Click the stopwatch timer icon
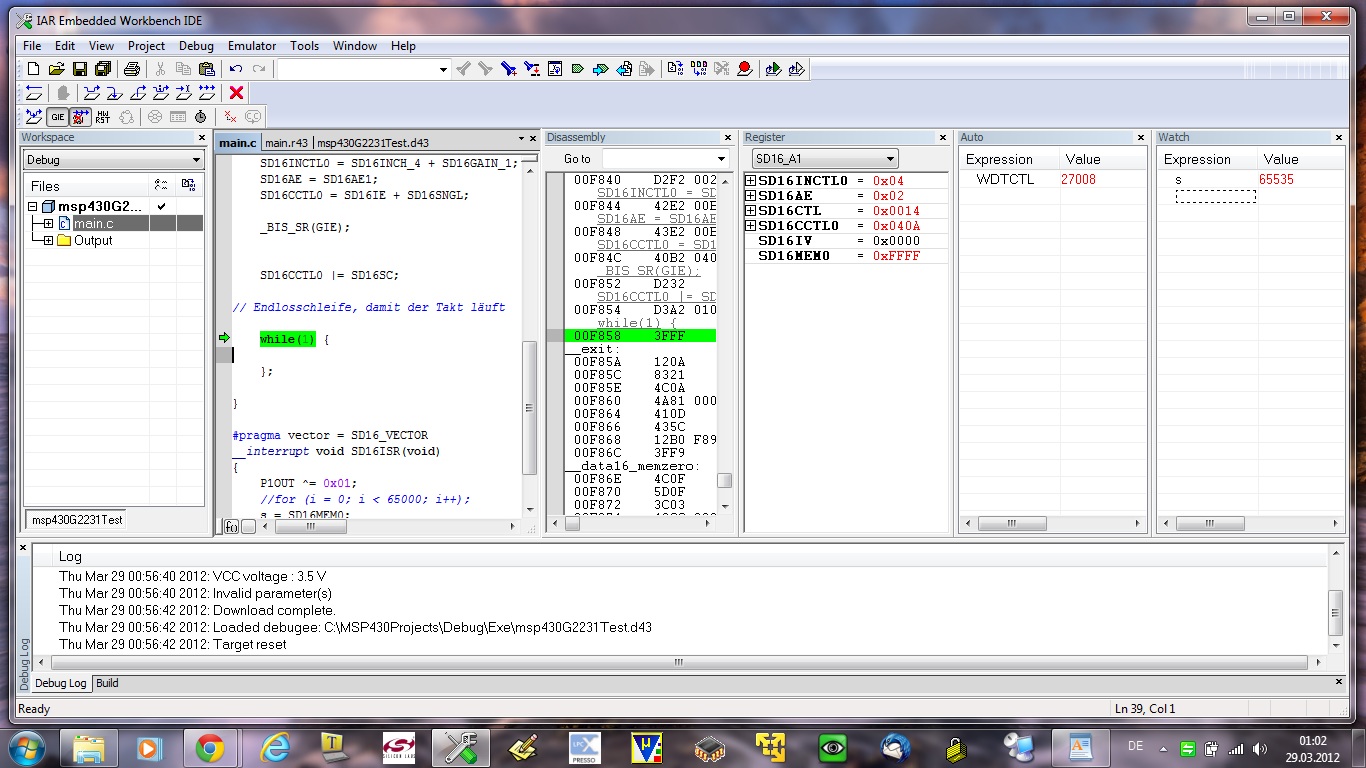The image size is (1366, 768). (x=201, y=117)
